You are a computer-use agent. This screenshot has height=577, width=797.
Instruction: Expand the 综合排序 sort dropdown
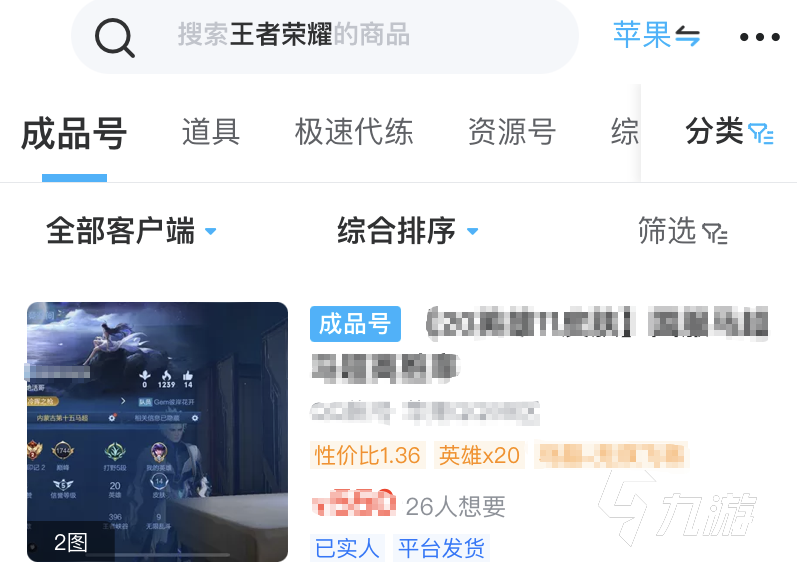click(x=408, y=231)
